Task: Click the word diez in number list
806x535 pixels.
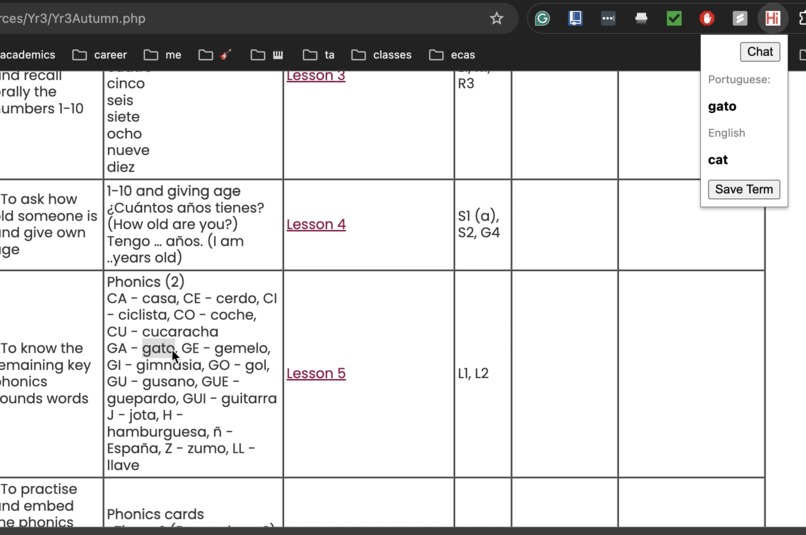Action: click(121, 167)
